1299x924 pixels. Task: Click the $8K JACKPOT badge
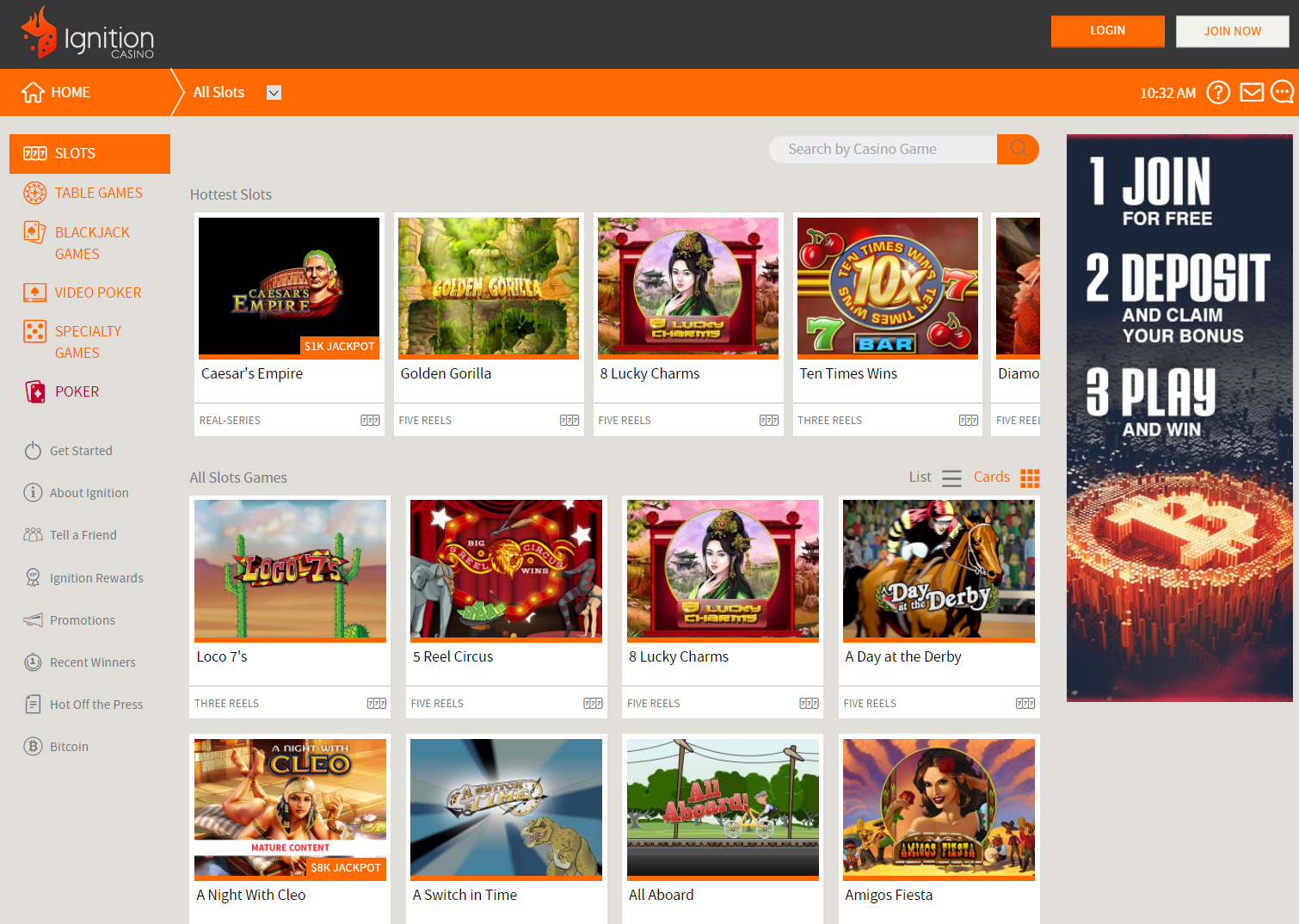pyautogui.click(x=346, y=867)
